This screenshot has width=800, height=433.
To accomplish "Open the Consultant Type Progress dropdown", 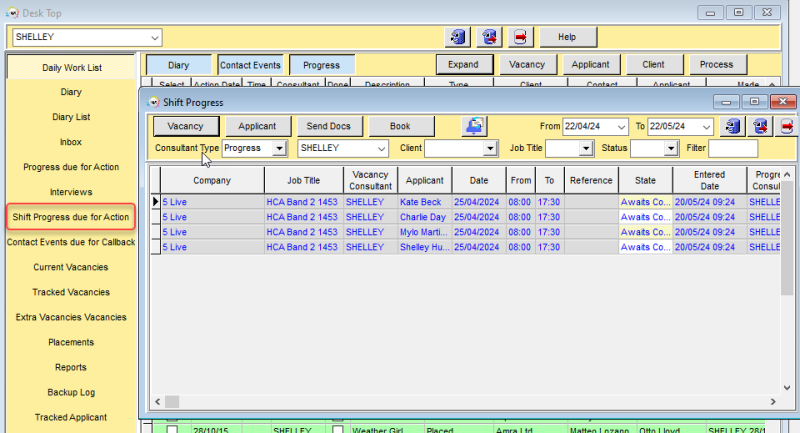I will point(279,148).
